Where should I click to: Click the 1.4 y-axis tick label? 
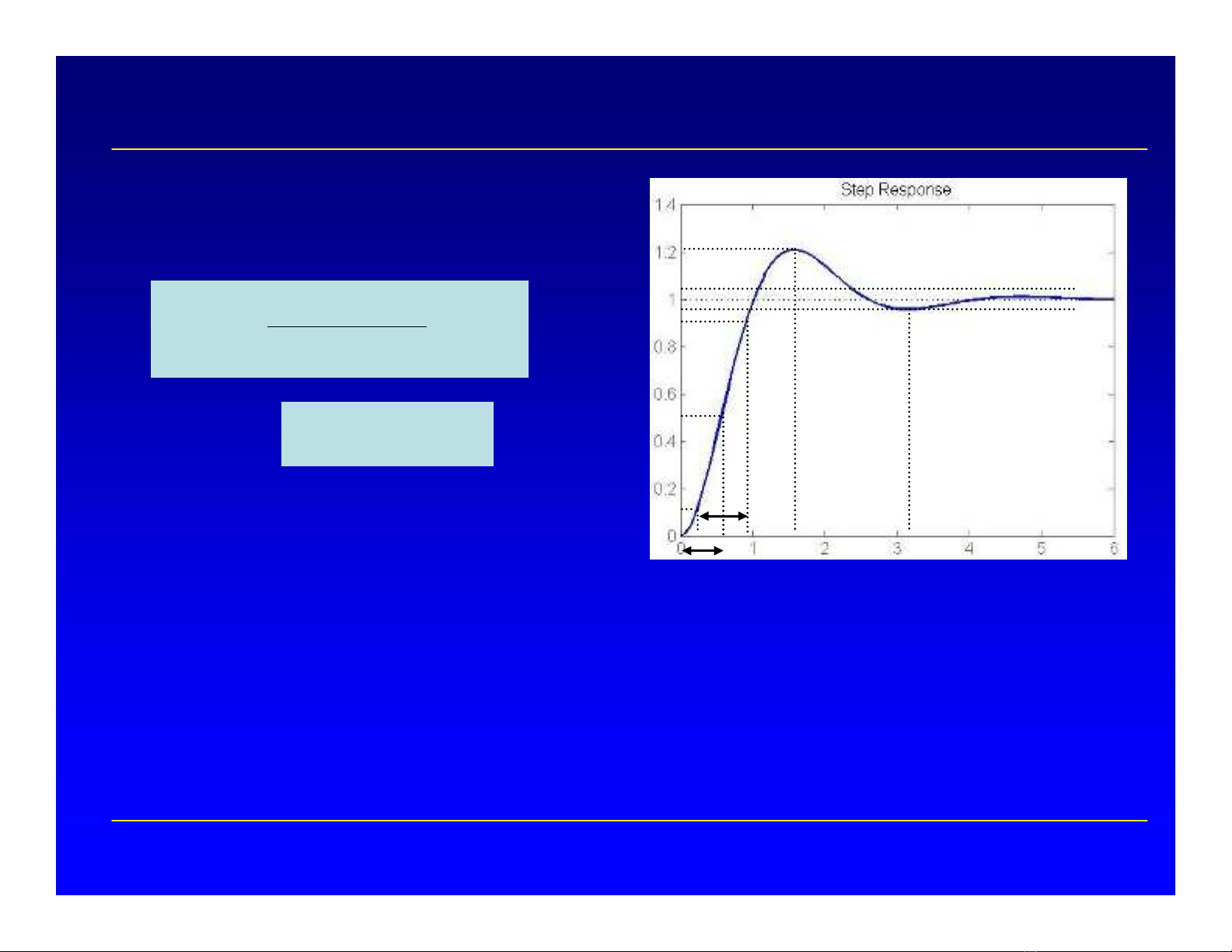665,205
